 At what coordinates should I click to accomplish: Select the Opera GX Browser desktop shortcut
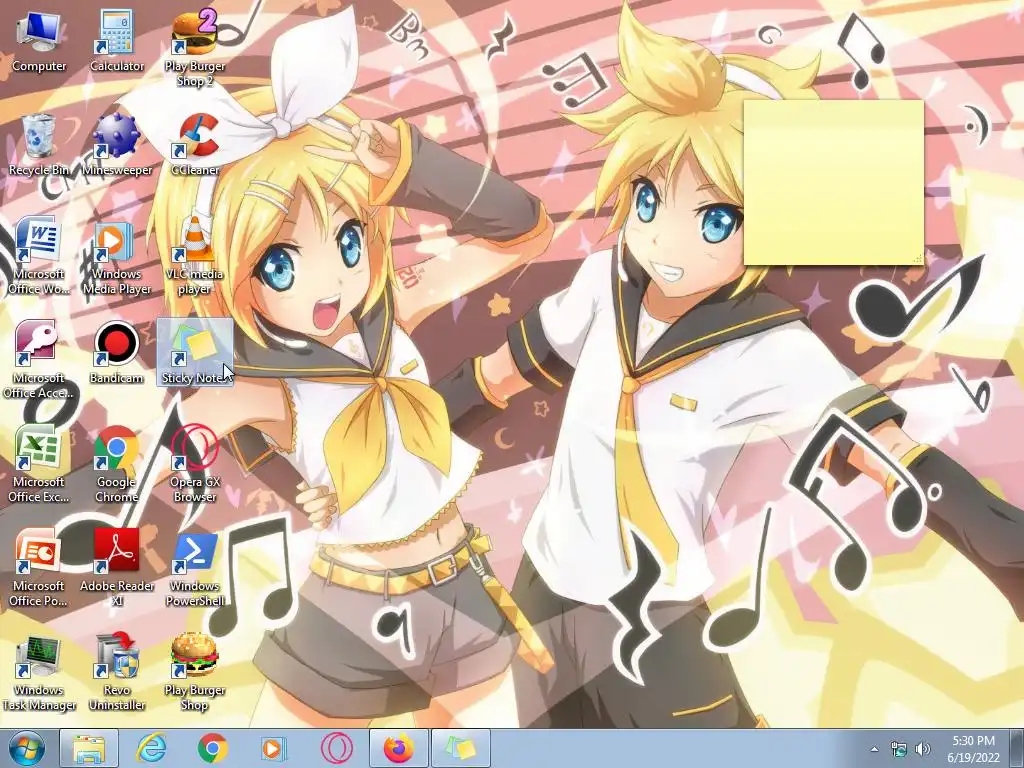(x=195, y=464)
